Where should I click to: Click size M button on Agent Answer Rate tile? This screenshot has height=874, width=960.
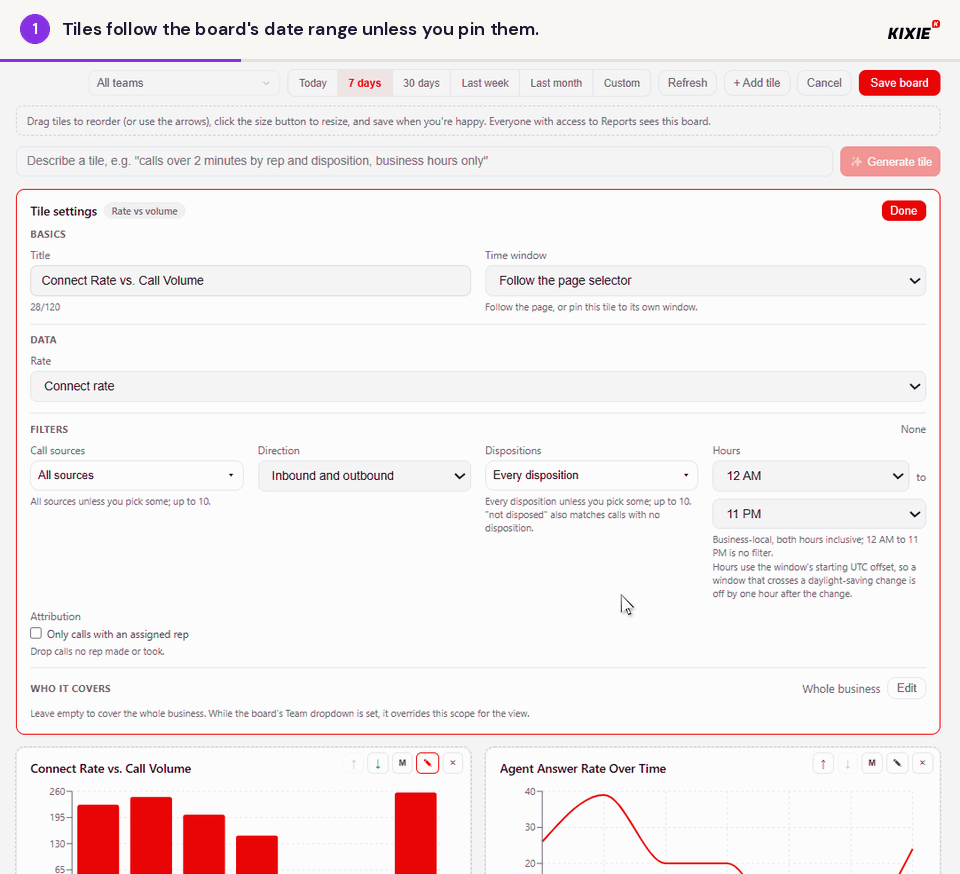point(872,763)
